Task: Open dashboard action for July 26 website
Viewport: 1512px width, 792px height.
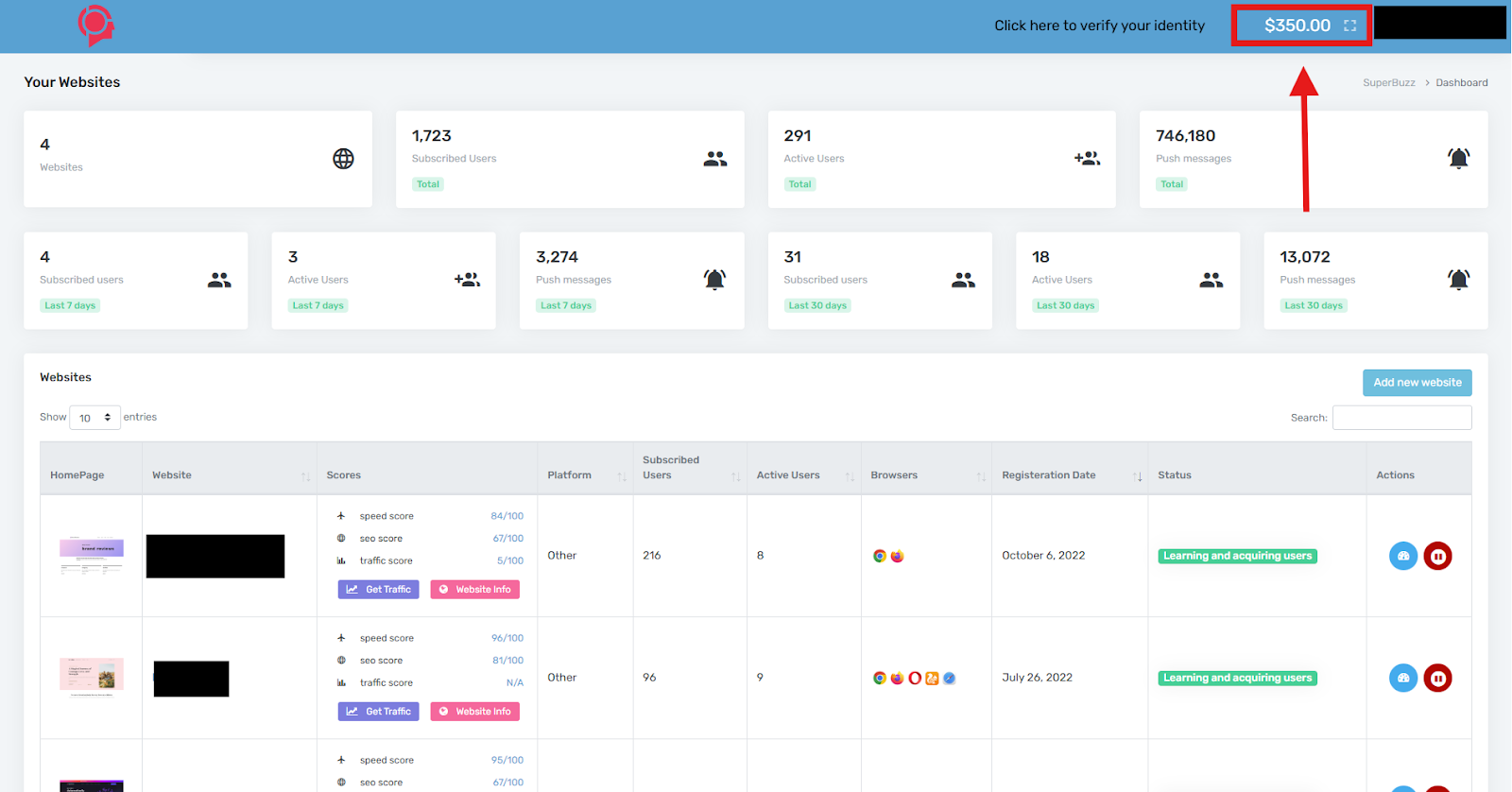Action: [x=1403, y=678]
